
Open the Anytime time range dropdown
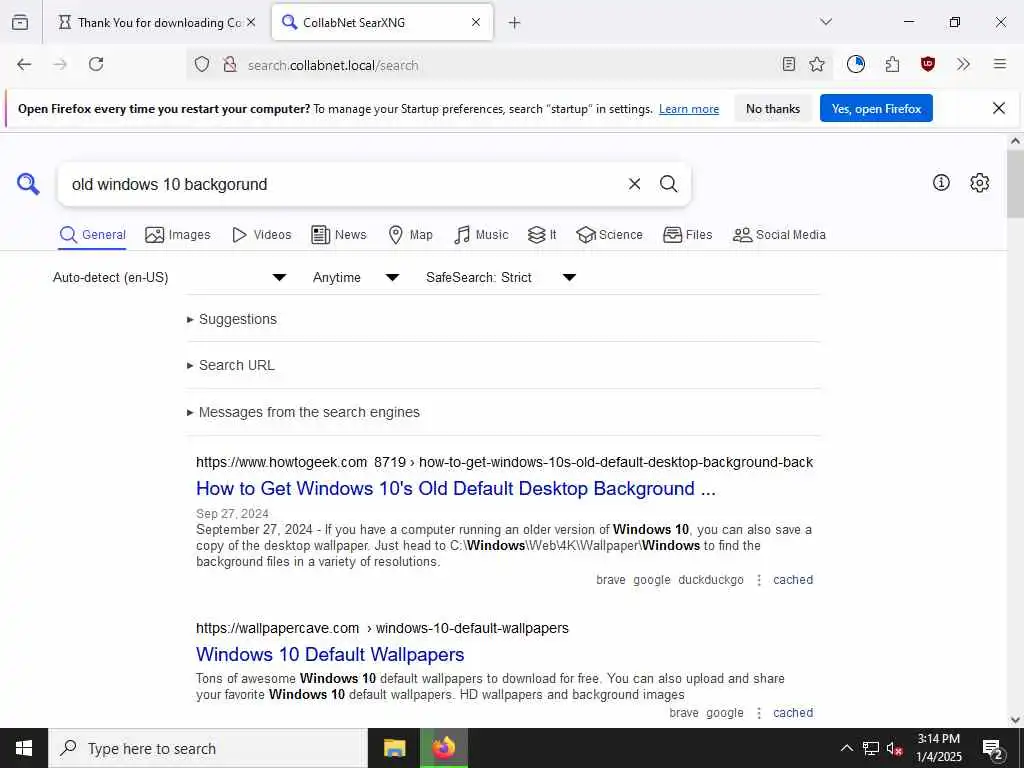(356, 278)
